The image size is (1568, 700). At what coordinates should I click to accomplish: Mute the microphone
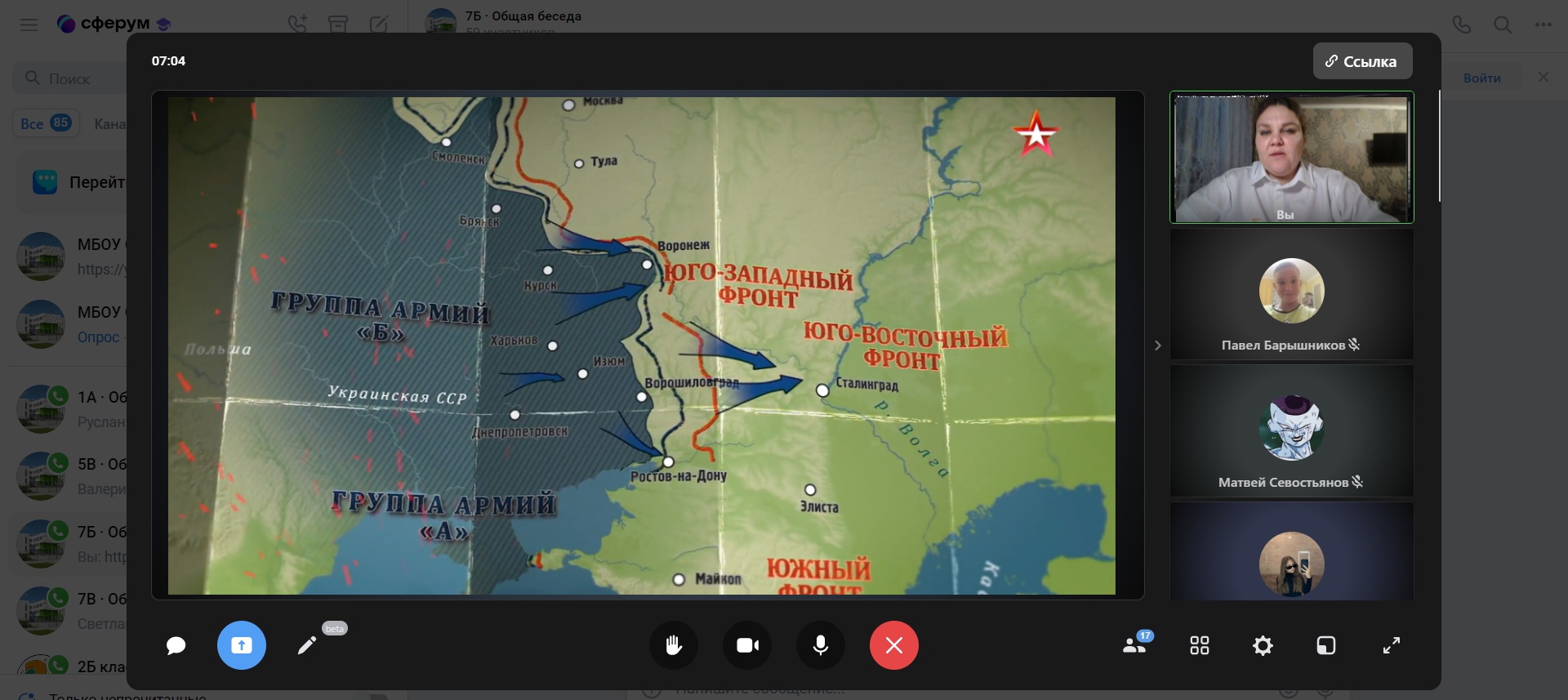821,645
